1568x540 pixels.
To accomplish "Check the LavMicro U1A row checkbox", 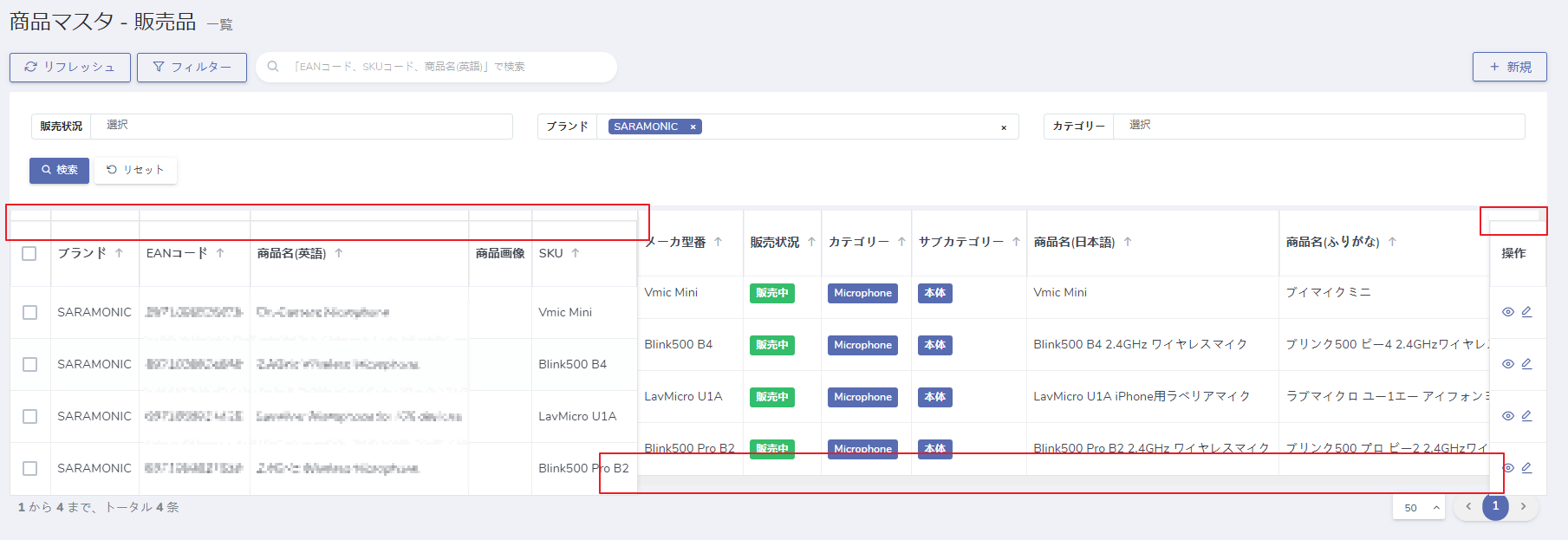I will tap(29, 416).
